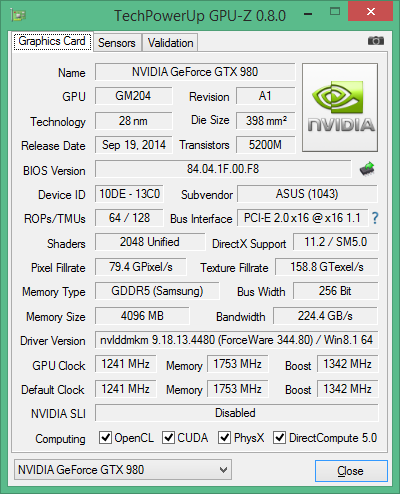The image size is (400, 494).
Task: Select Default Clock row Memory 1753 MHz
Action: click(x=238, y=389)
